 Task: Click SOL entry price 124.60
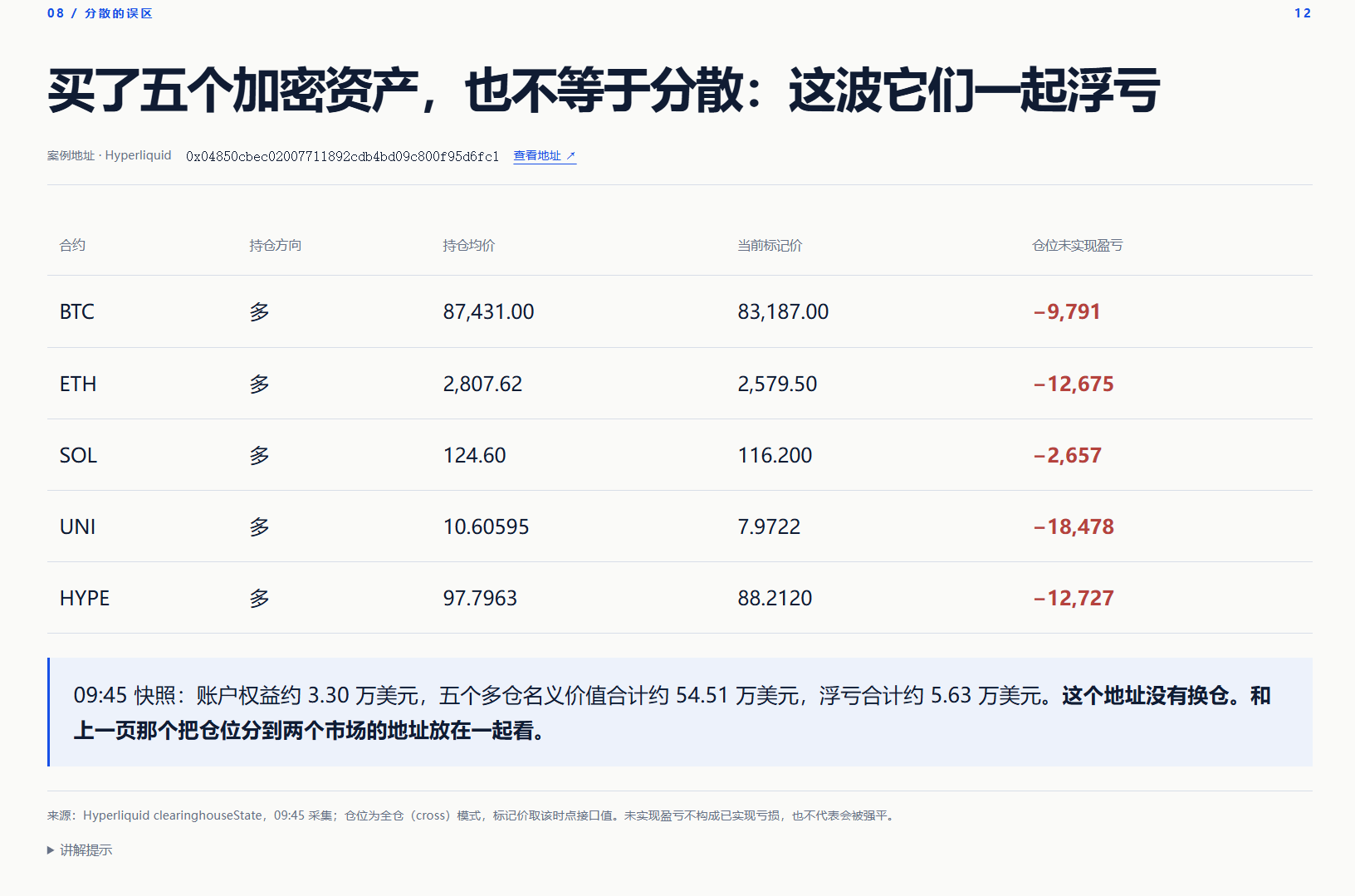(x=474, y=455)
